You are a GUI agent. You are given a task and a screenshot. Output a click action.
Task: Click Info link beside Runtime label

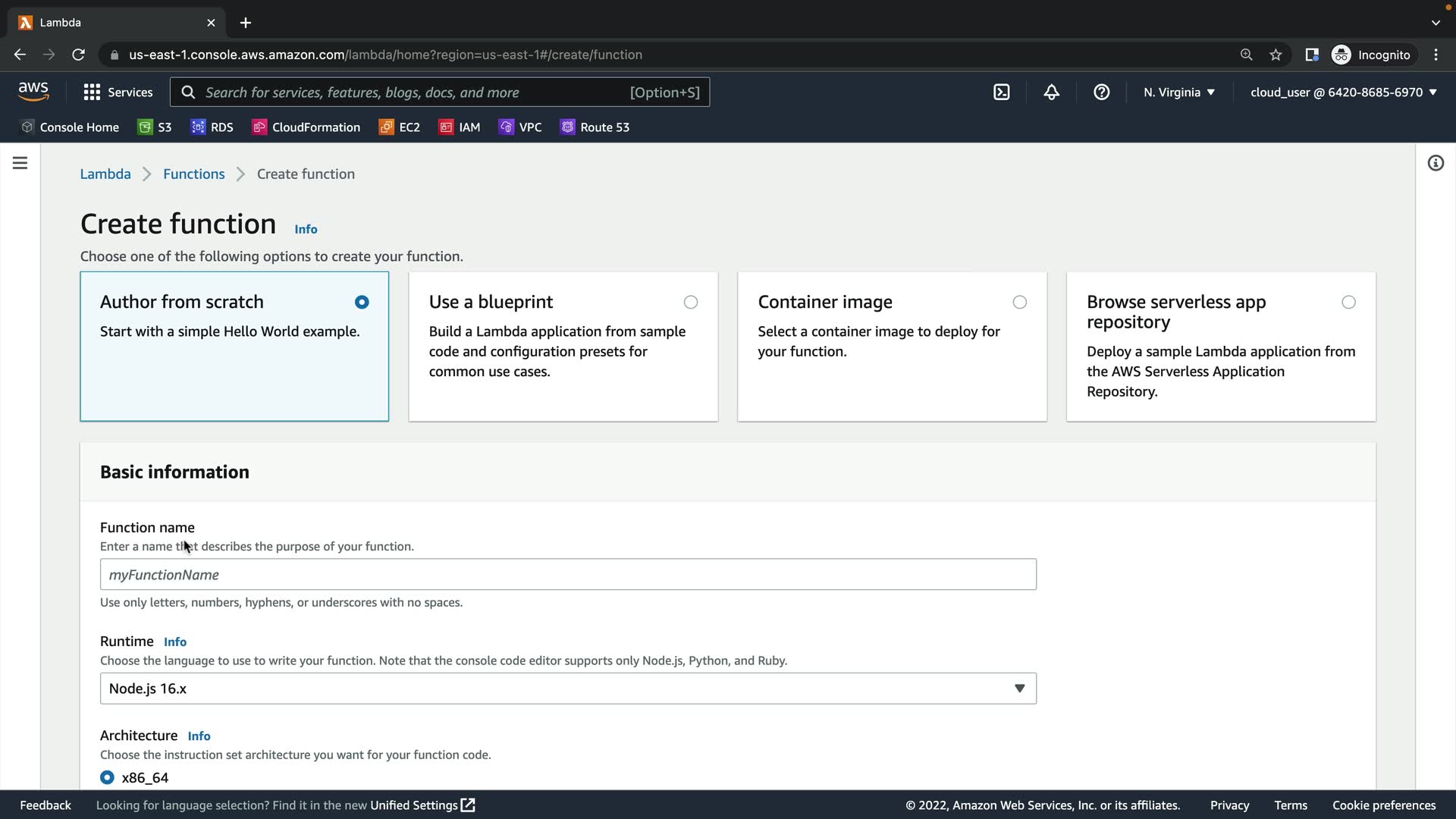pos(175,642)
